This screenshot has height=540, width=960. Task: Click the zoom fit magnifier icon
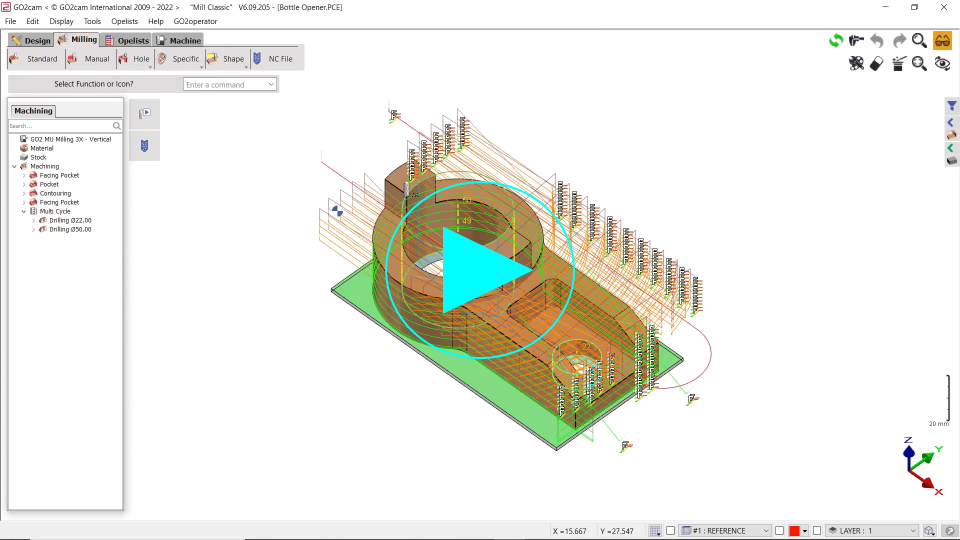tap(919, 63)
